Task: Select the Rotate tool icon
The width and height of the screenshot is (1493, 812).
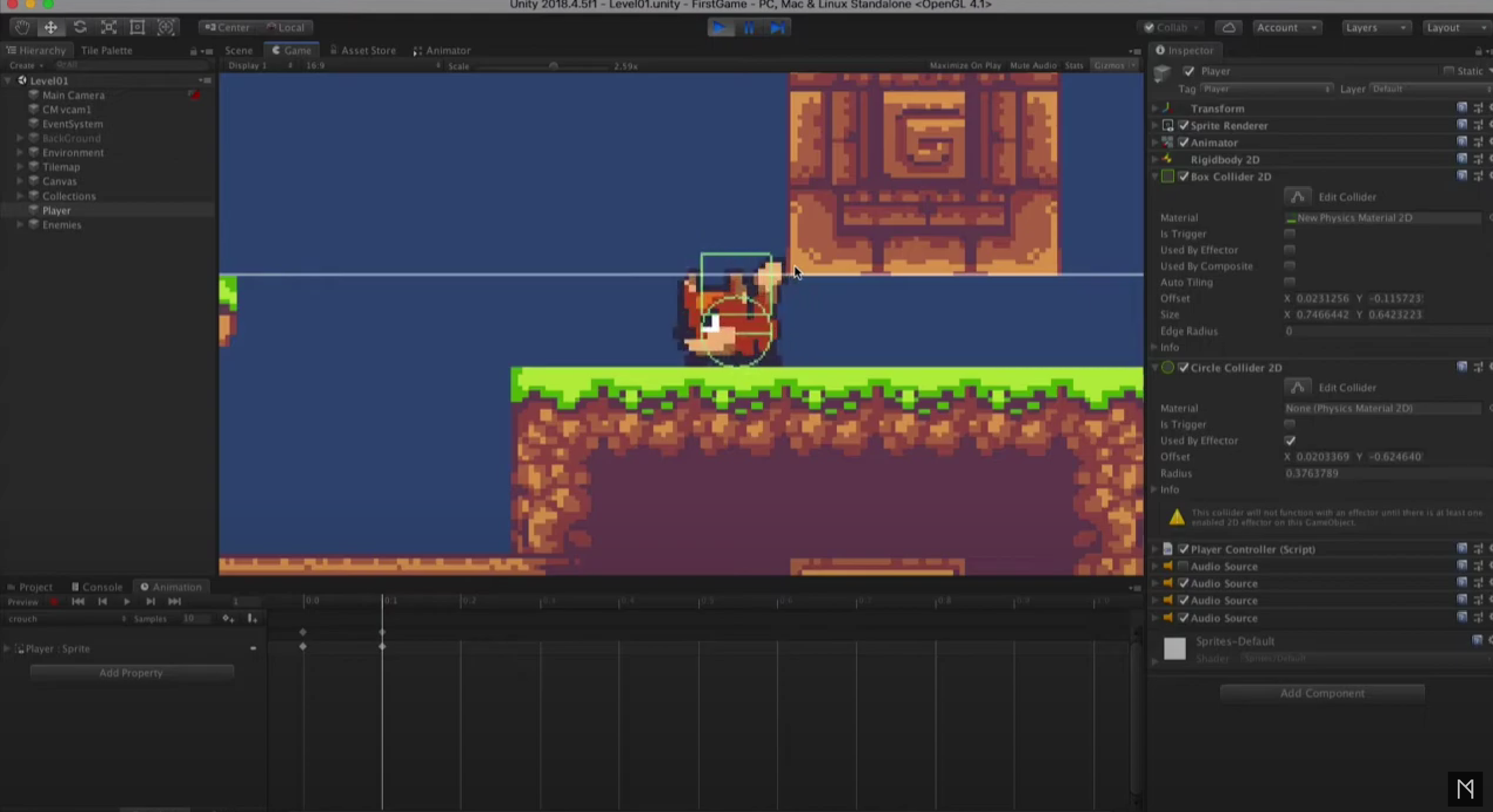Action: click(80, 28)
